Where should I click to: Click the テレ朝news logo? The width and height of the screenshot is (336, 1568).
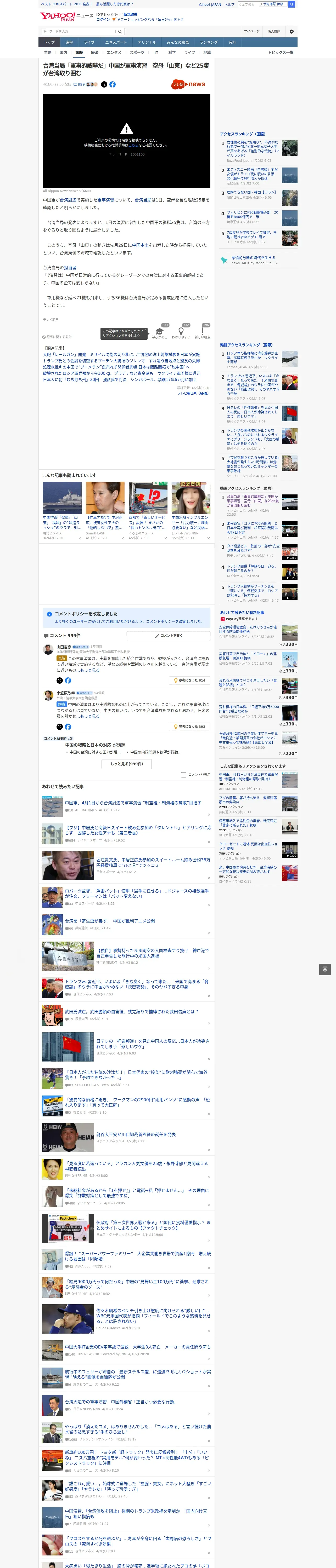(188, 85)
